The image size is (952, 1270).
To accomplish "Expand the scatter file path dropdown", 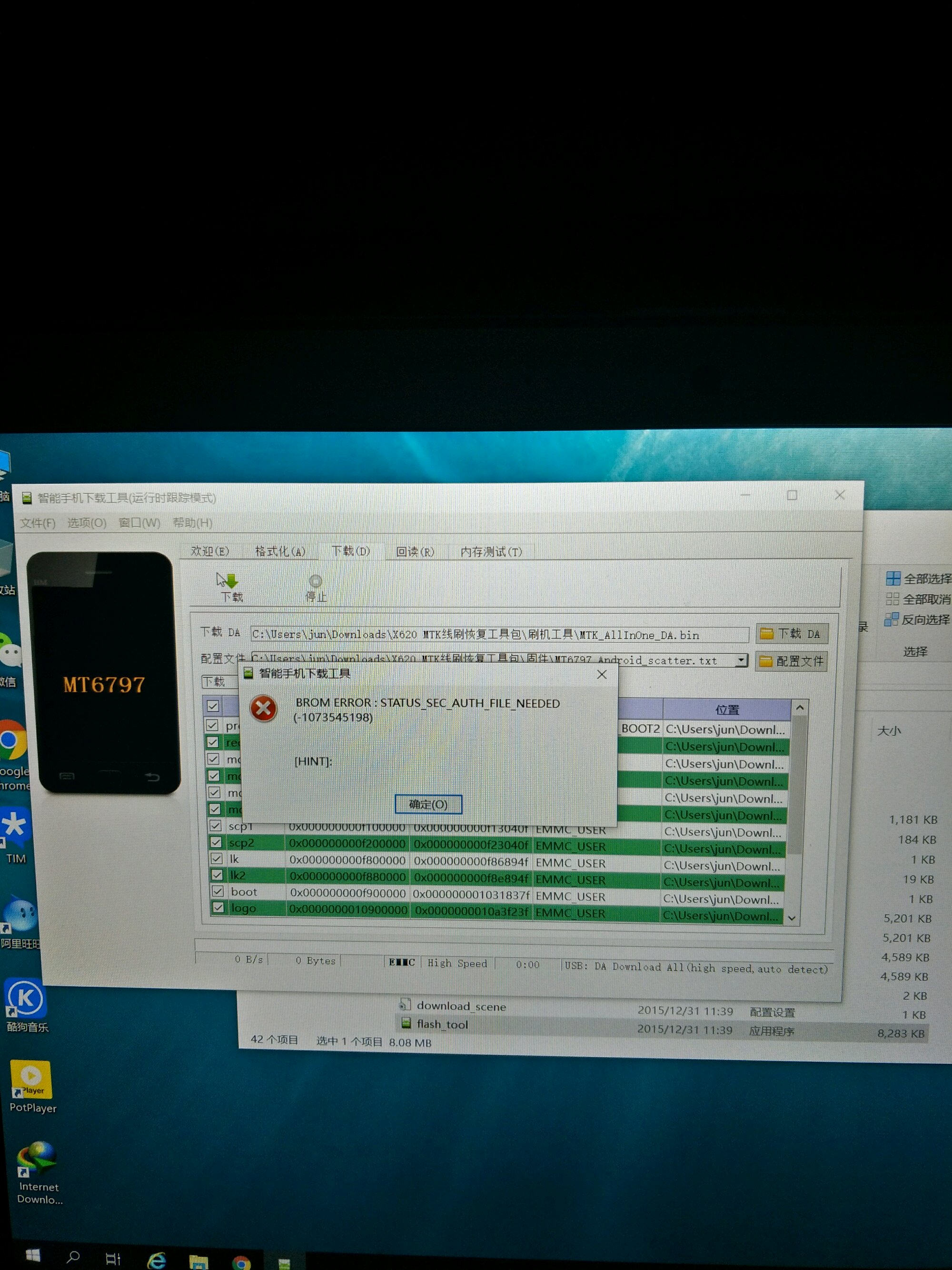I will click(x=742, y=660).
